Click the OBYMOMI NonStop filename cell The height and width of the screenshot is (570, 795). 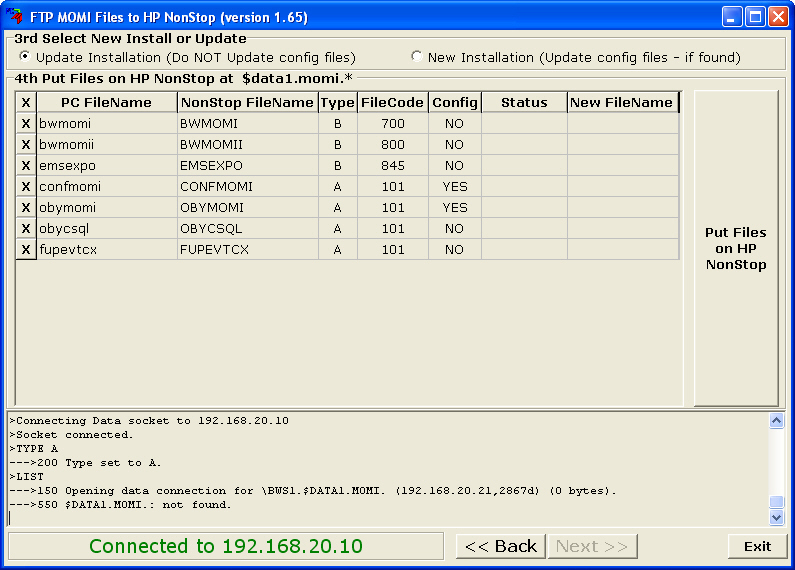248,207
